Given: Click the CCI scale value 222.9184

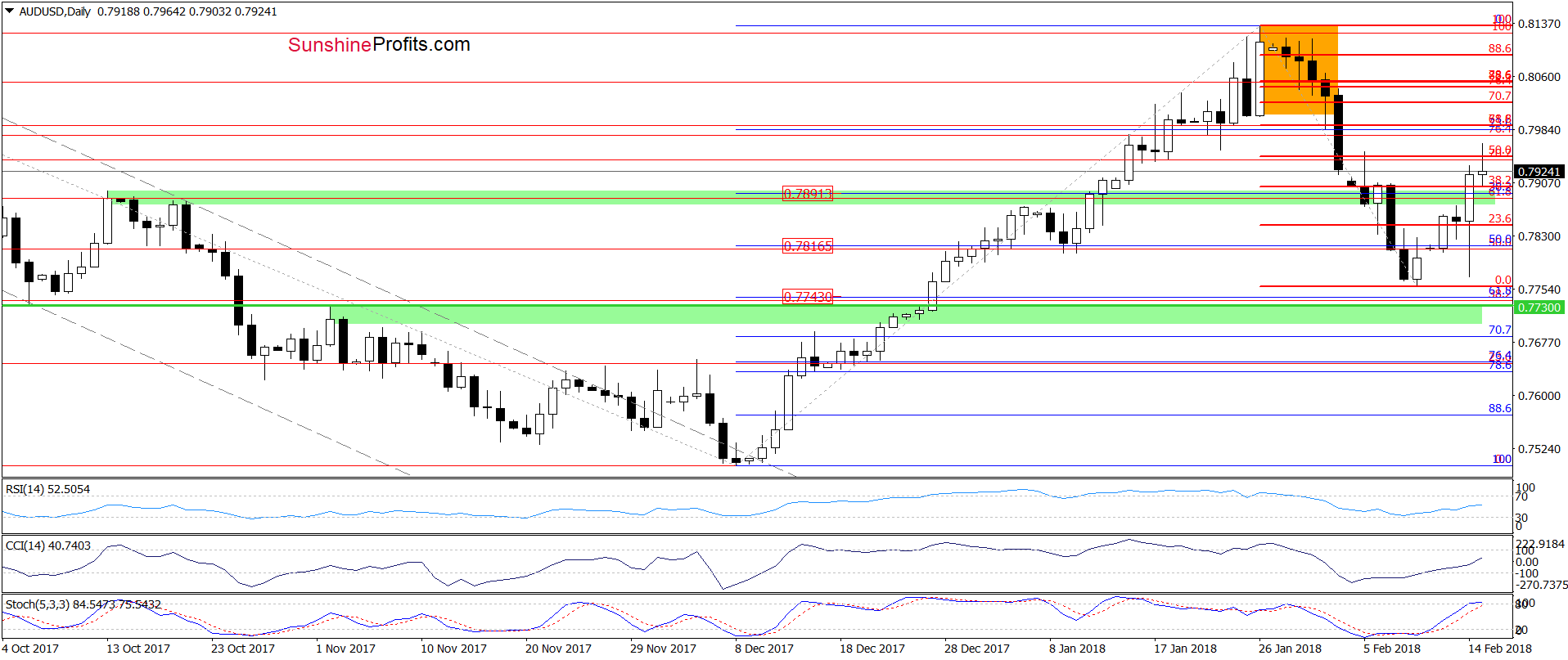Looking at the screenshot, I should (1540, 544).
